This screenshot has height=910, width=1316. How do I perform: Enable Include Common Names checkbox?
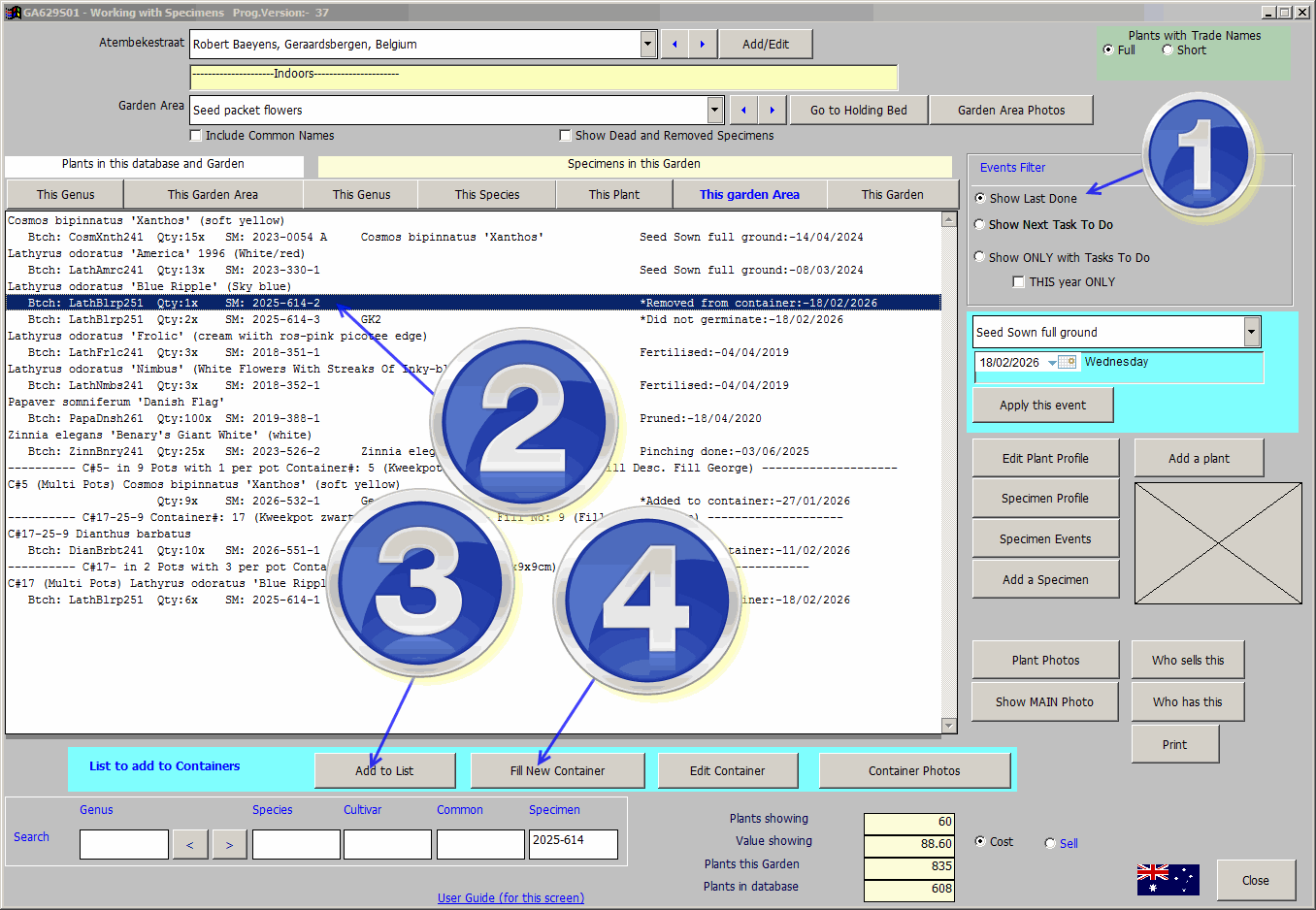pos(196,136)
